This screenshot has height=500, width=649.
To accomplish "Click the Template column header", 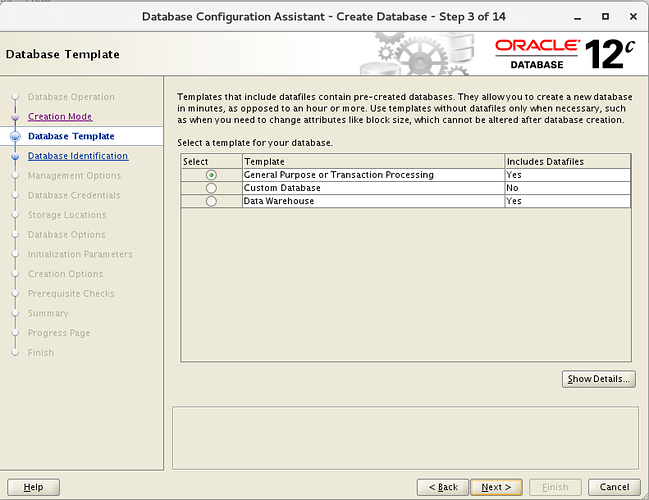I will click(x=373, y=161).
